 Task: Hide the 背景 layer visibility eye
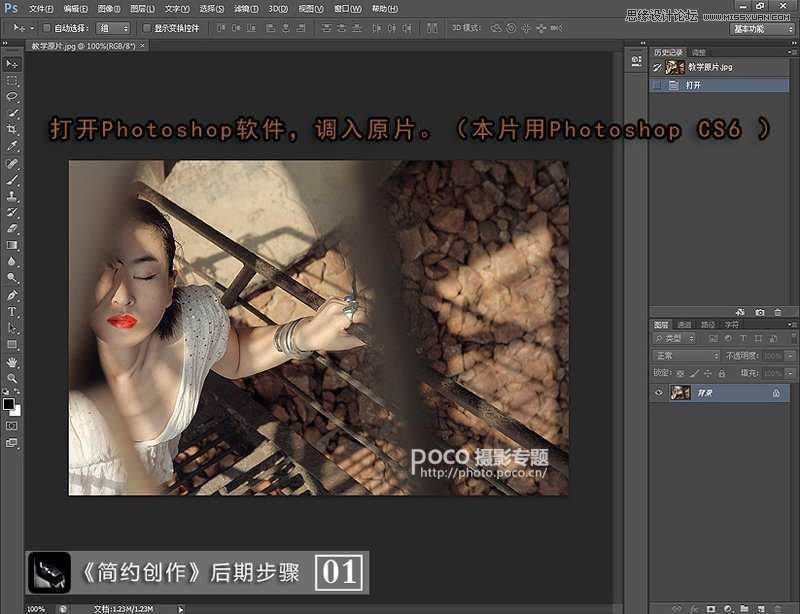click(x=659, y=392)
